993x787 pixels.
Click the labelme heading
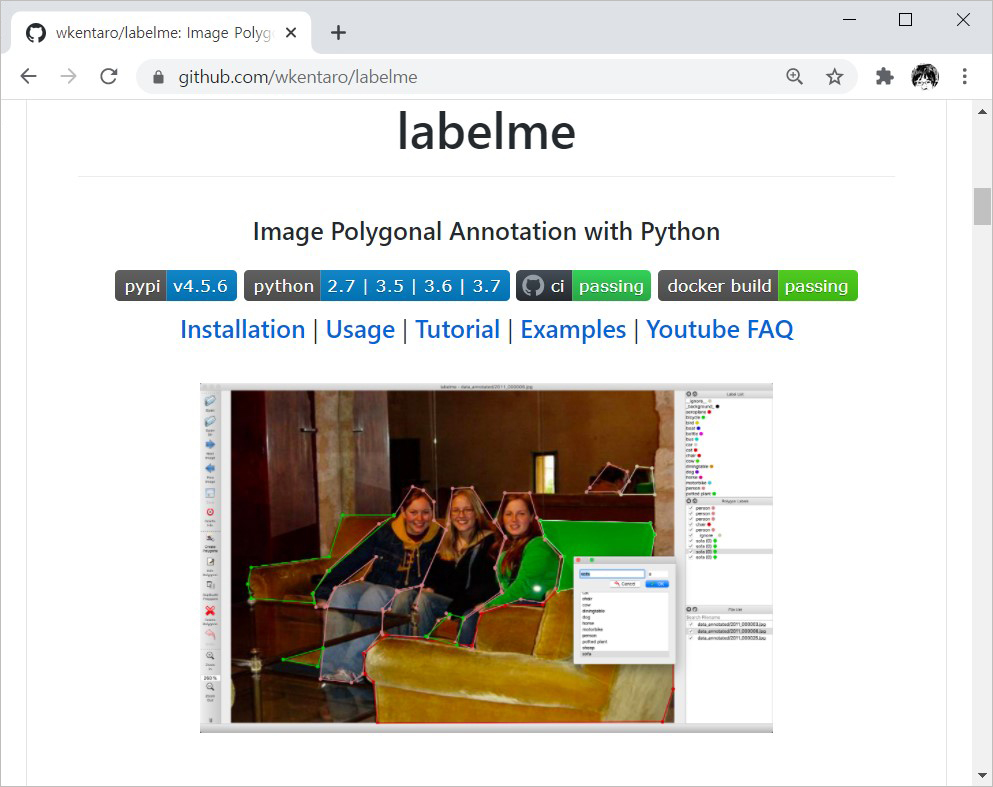(486, 132)
